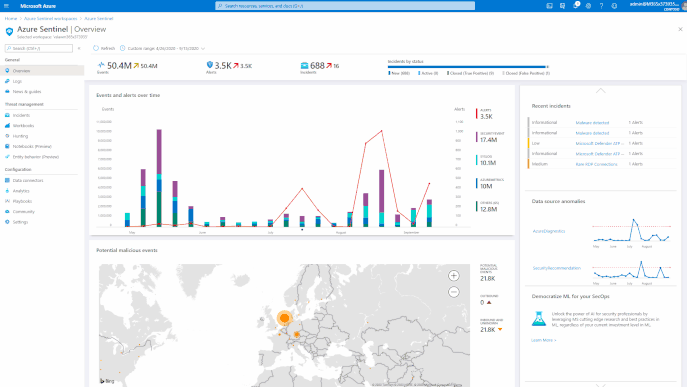The height and width of the screenshot is (387, 687).
Task: Collapse the left navigation pane
Action: click(79, 48)
